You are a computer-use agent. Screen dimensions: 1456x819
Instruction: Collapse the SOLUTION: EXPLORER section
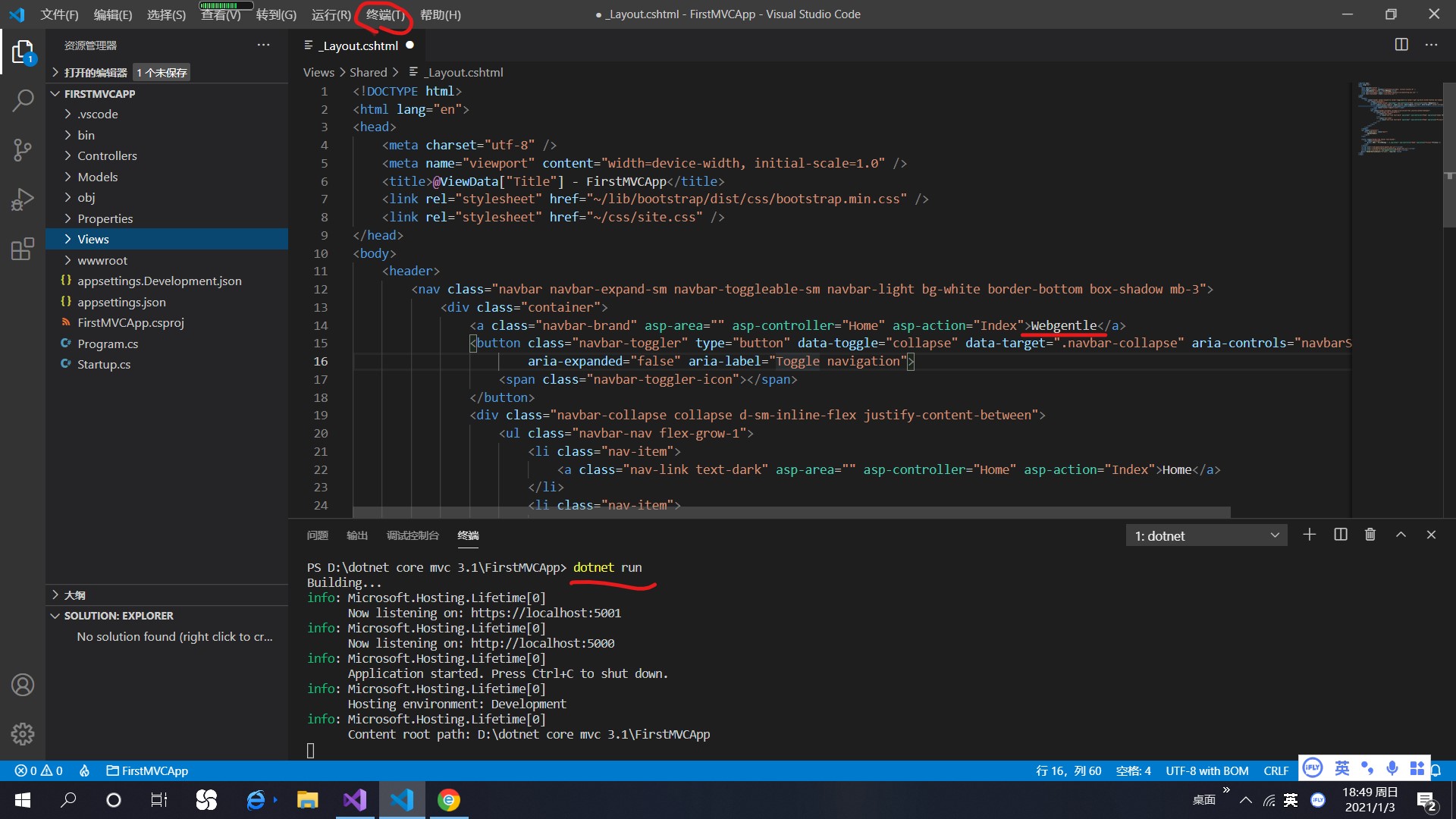tap(118, 616)
